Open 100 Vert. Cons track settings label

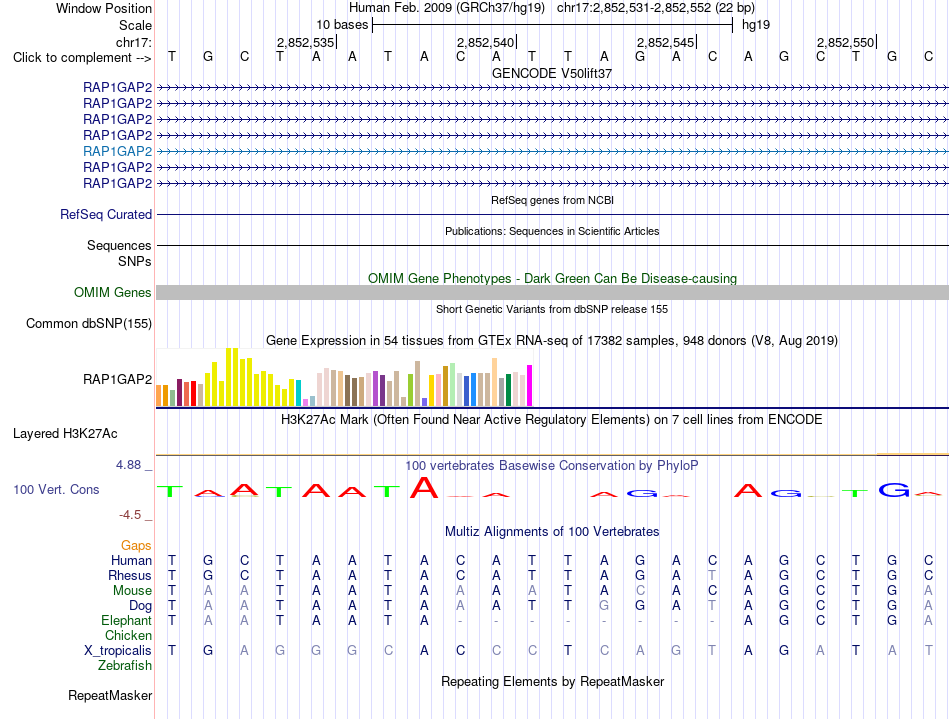[x=56, y=489]
